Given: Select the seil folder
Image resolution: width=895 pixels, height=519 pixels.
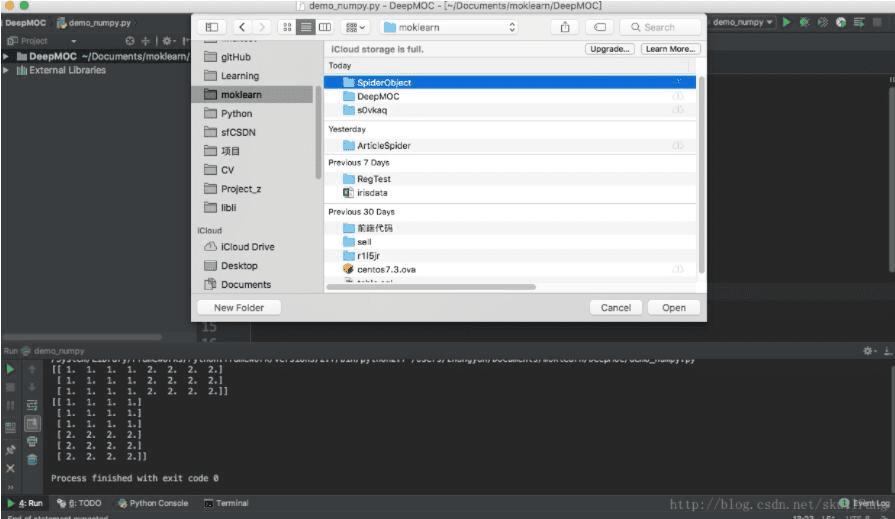Looking at the screenshot, I should coord(510,242).
